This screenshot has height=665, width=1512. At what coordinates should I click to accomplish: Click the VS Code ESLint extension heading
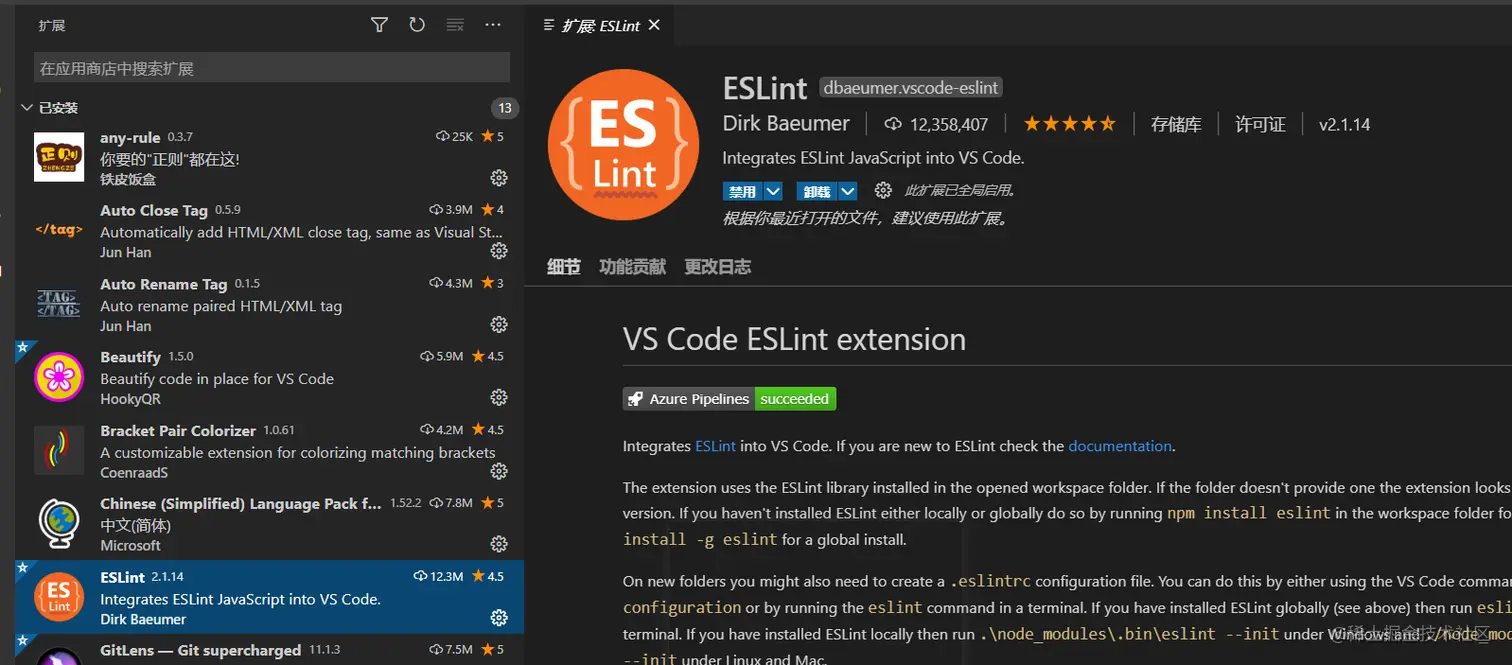794,339
